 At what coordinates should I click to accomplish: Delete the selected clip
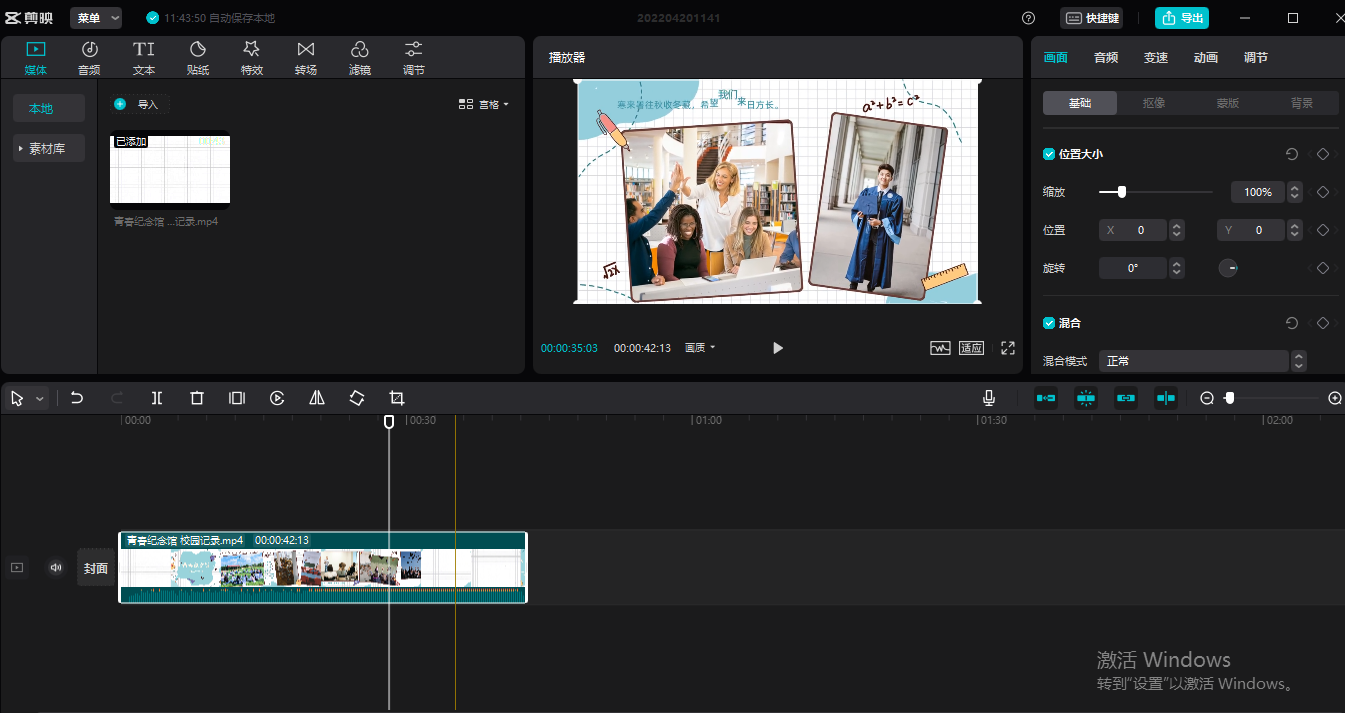coord(197,398)
